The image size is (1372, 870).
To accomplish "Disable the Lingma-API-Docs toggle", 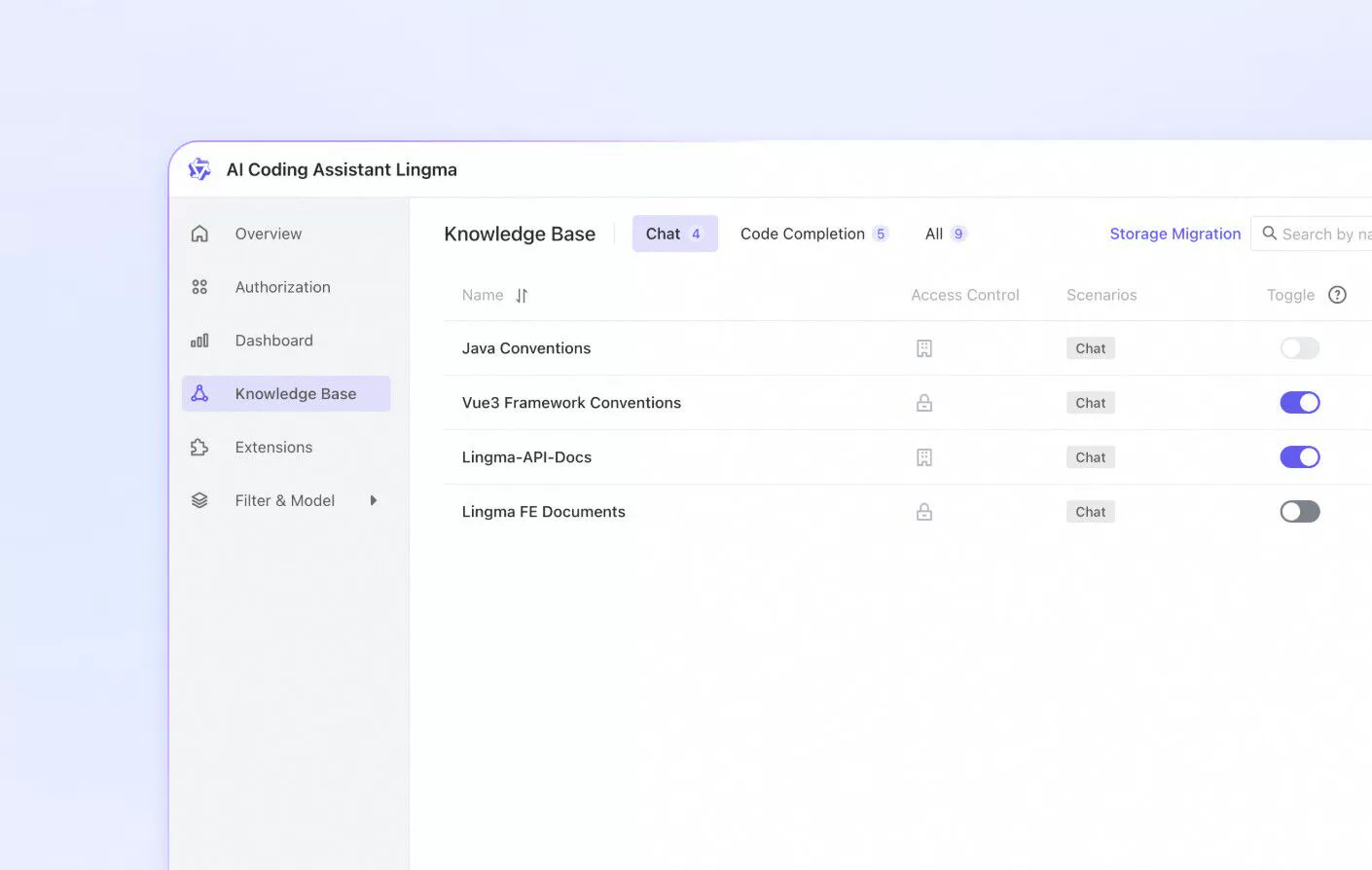I will click(1299, 456).
